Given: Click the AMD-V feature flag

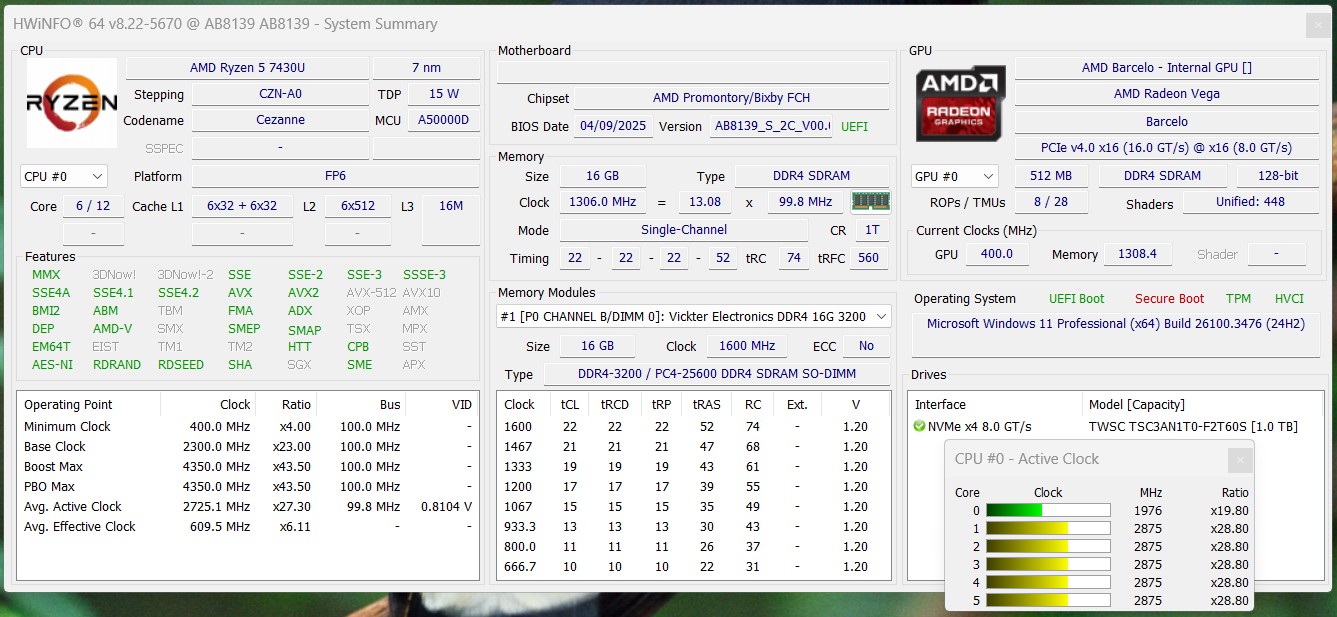Looking at the screenshot, I should coord(112,329).
